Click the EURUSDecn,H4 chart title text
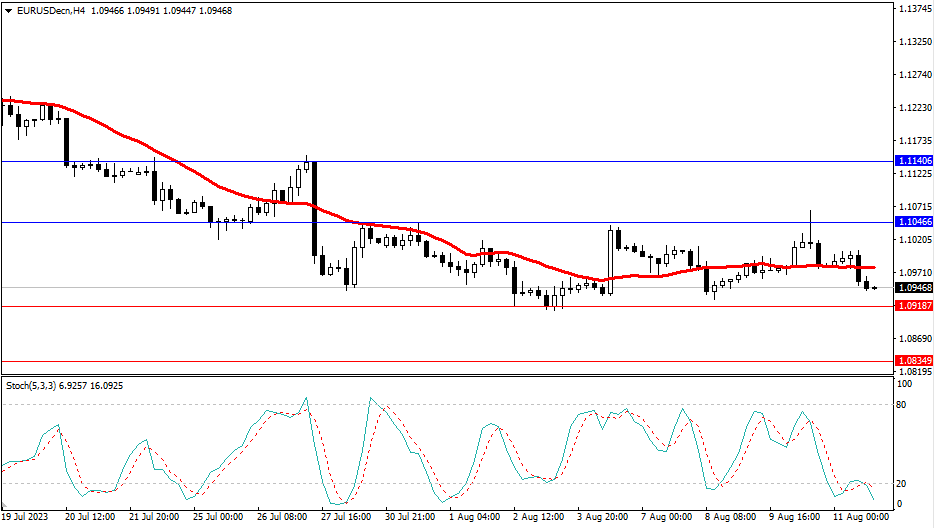The image size is (934, 528). [47, 9]
